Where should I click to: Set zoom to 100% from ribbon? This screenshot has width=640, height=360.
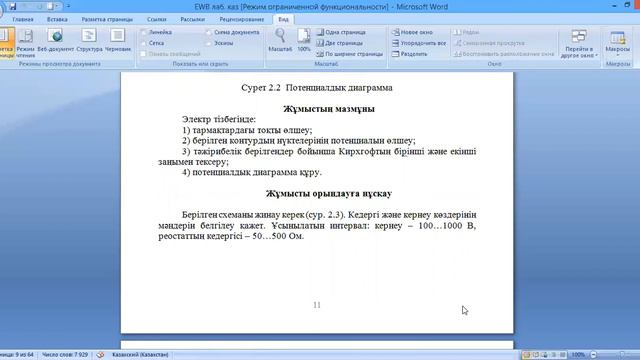[304, 40]
